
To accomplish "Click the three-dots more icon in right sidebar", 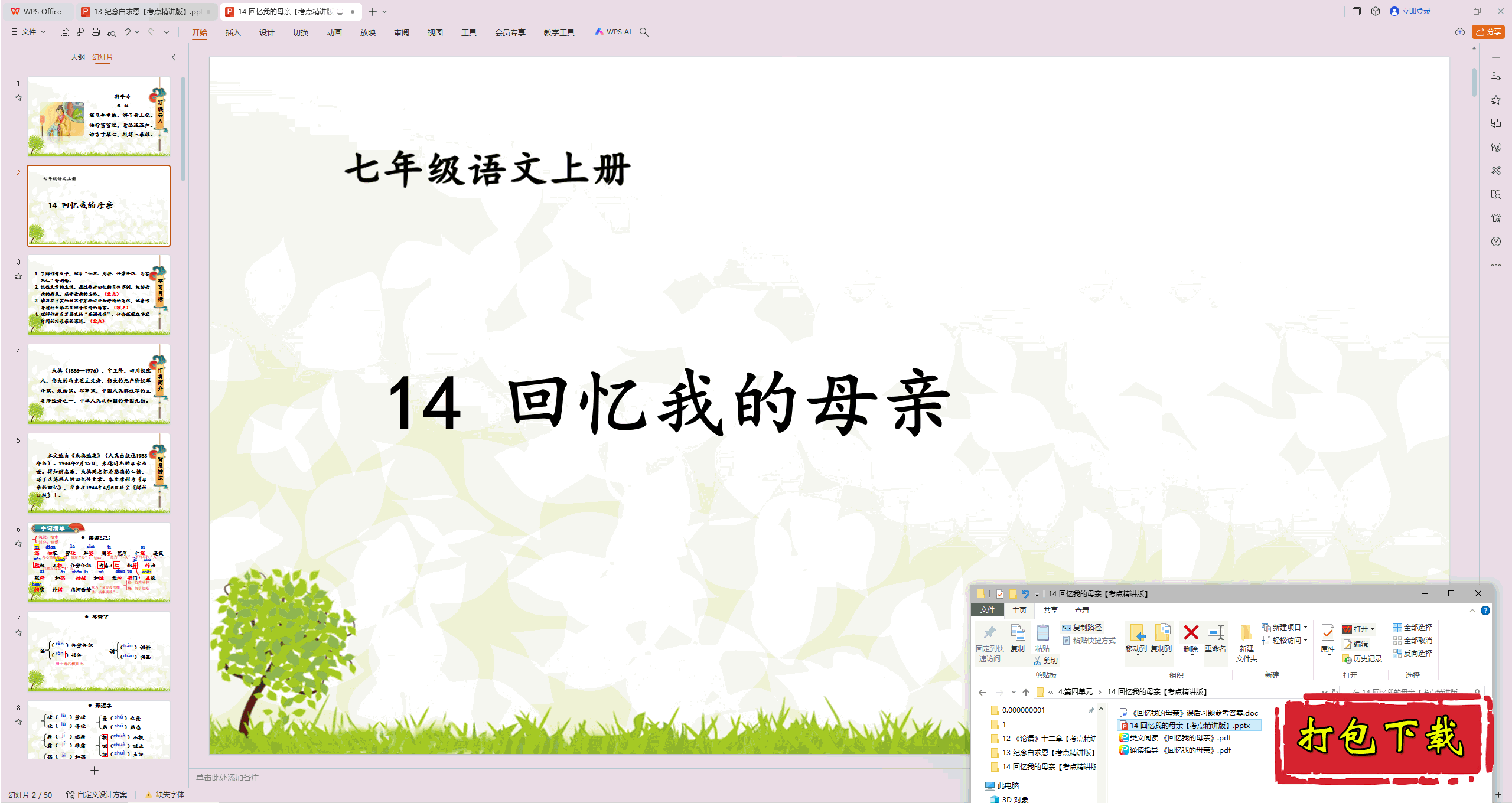I will pos(1496,265).
